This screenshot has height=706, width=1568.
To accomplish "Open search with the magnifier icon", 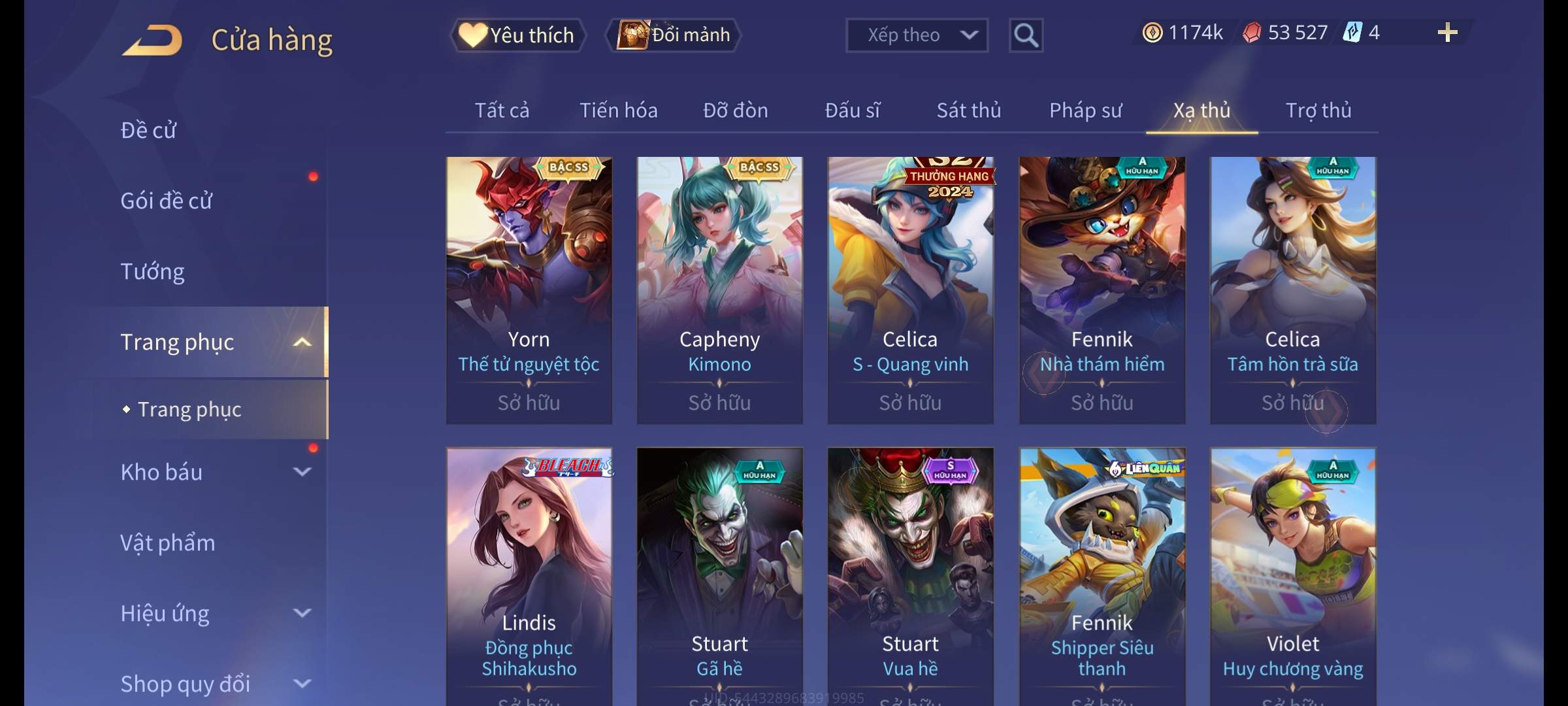I will pos(1026,35).
